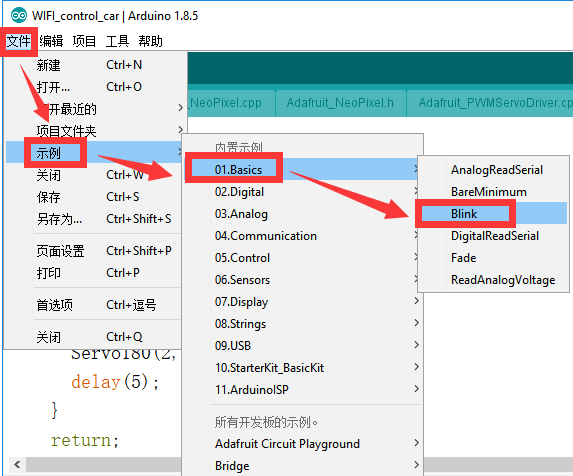
Task: Switch to the Adafruit_NeoPixel.h tab
Action: click(340, 103)
